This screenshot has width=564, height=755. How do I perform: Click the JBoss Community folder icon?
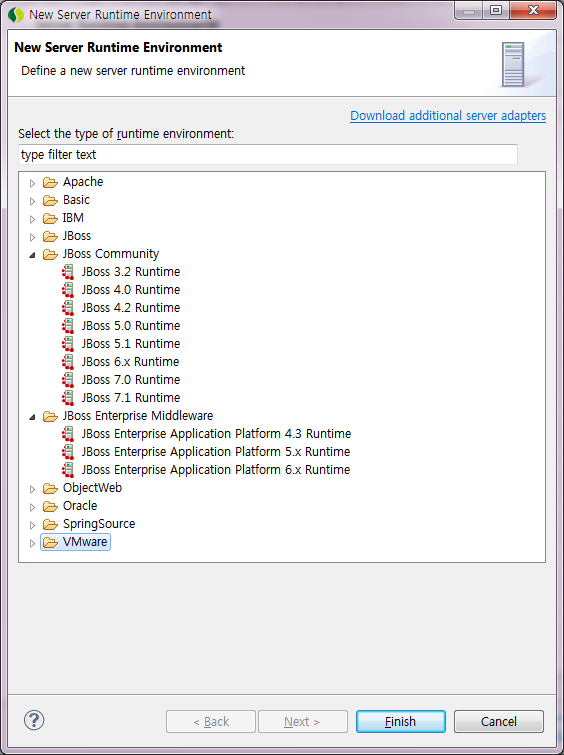[x=50, y=254]
